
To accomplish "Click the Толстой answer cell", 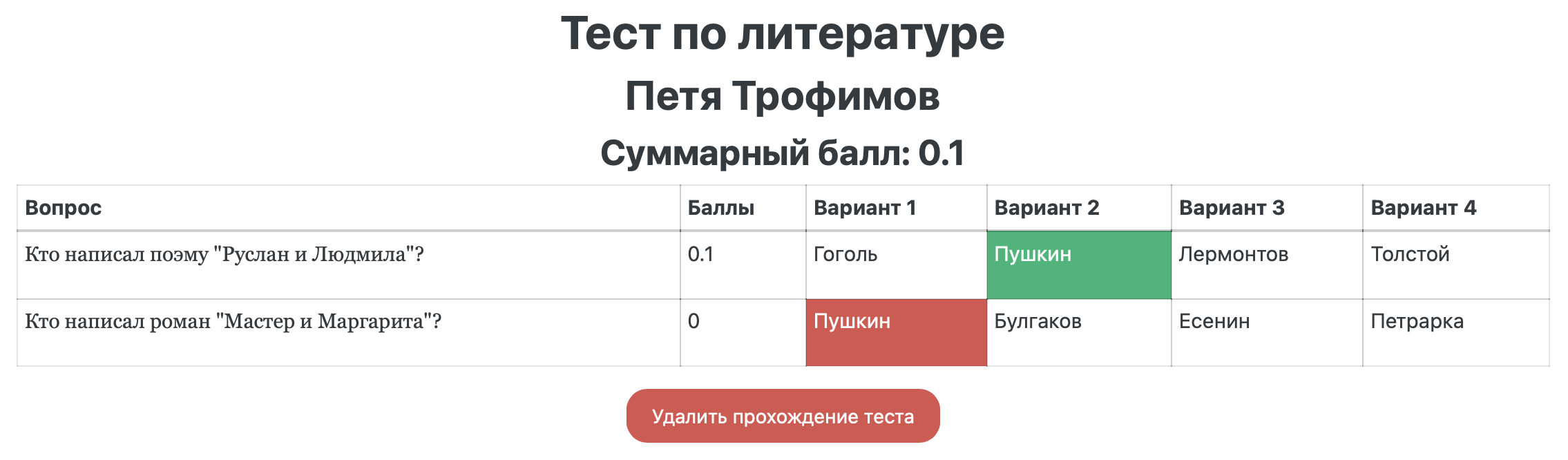I will (1410, 255).
